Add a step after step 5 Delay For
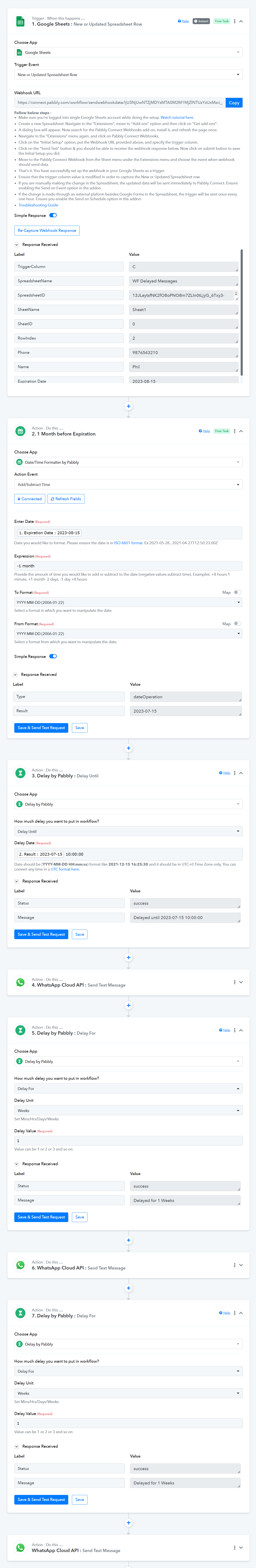Image resolution: width=256 pixels, height=1568 pixels. [128, 1240]
